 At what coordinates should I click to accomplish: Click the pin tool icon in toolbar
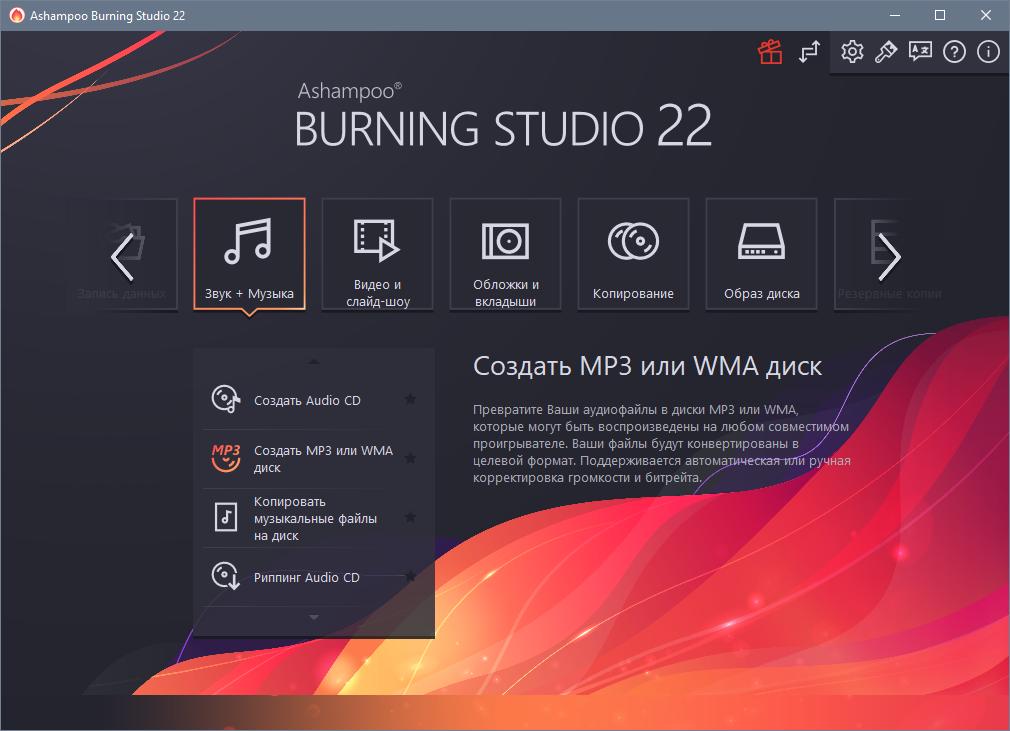click(x=885, y=52)
